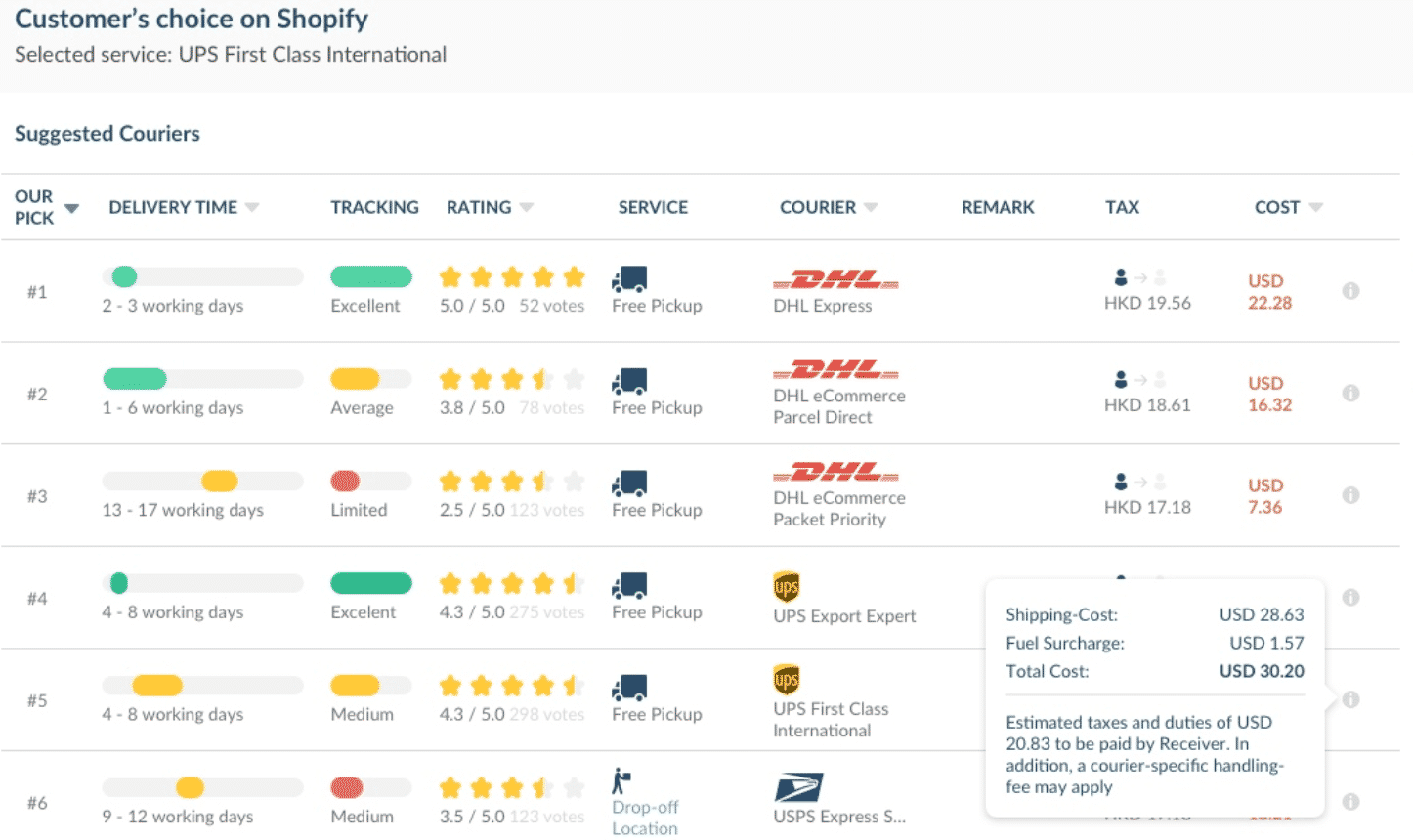The height and width of the screenshot is (840, 1413).
Task: Click Free Pickup truck icon in row #5
Action: pos(630,688)
